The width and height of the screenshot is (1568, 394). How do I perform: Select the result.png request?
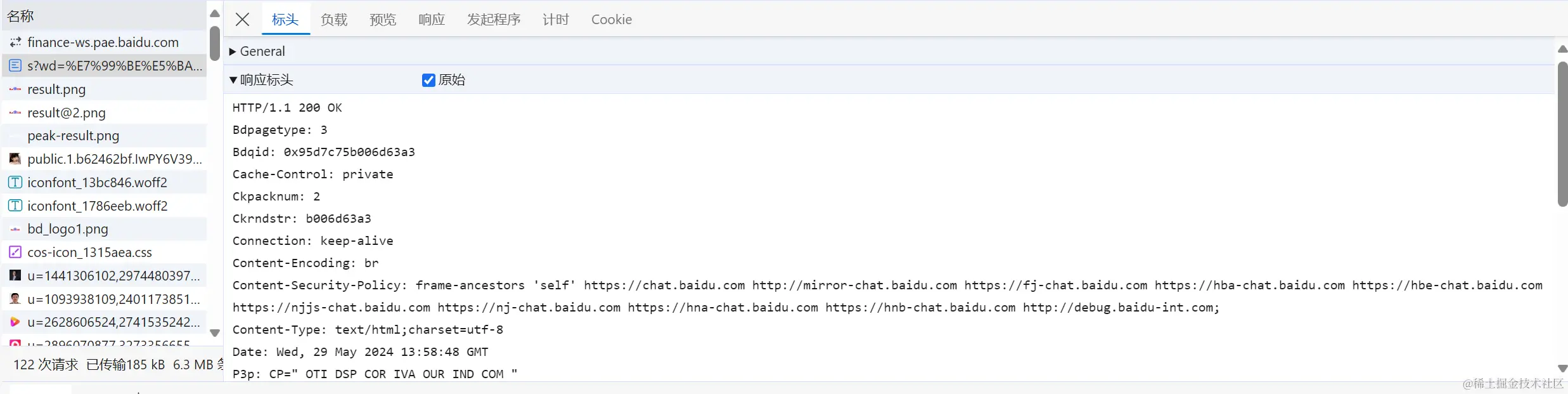coord(56,89)
